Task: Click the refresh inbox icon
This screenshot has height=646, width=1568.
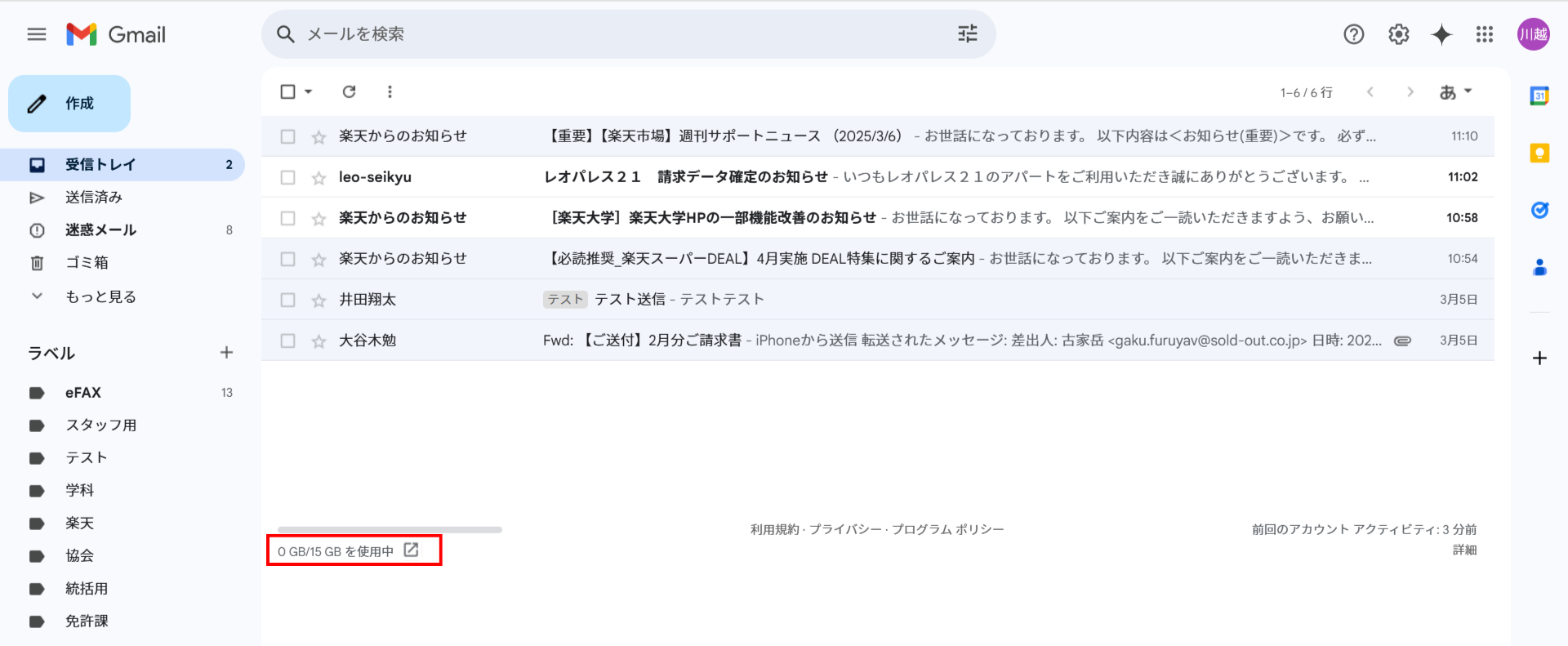Action: 349,91
